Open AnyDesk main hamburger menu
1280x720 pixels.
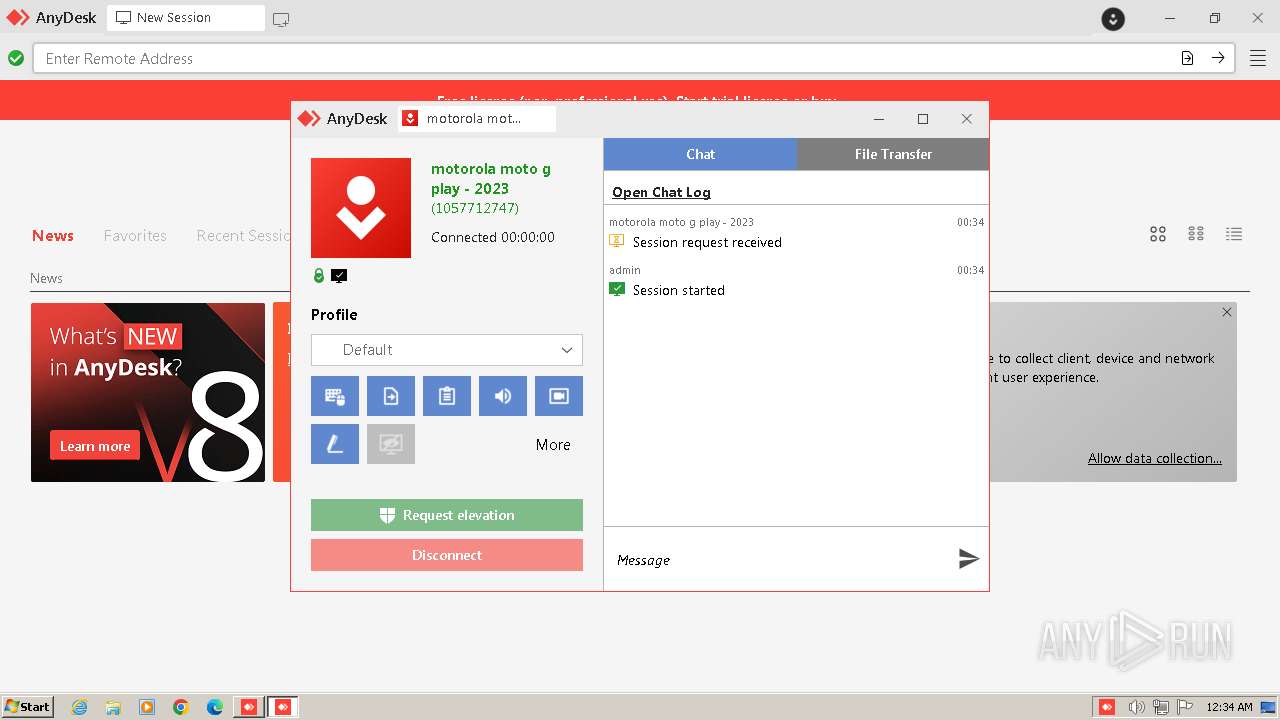[1257, 58]
